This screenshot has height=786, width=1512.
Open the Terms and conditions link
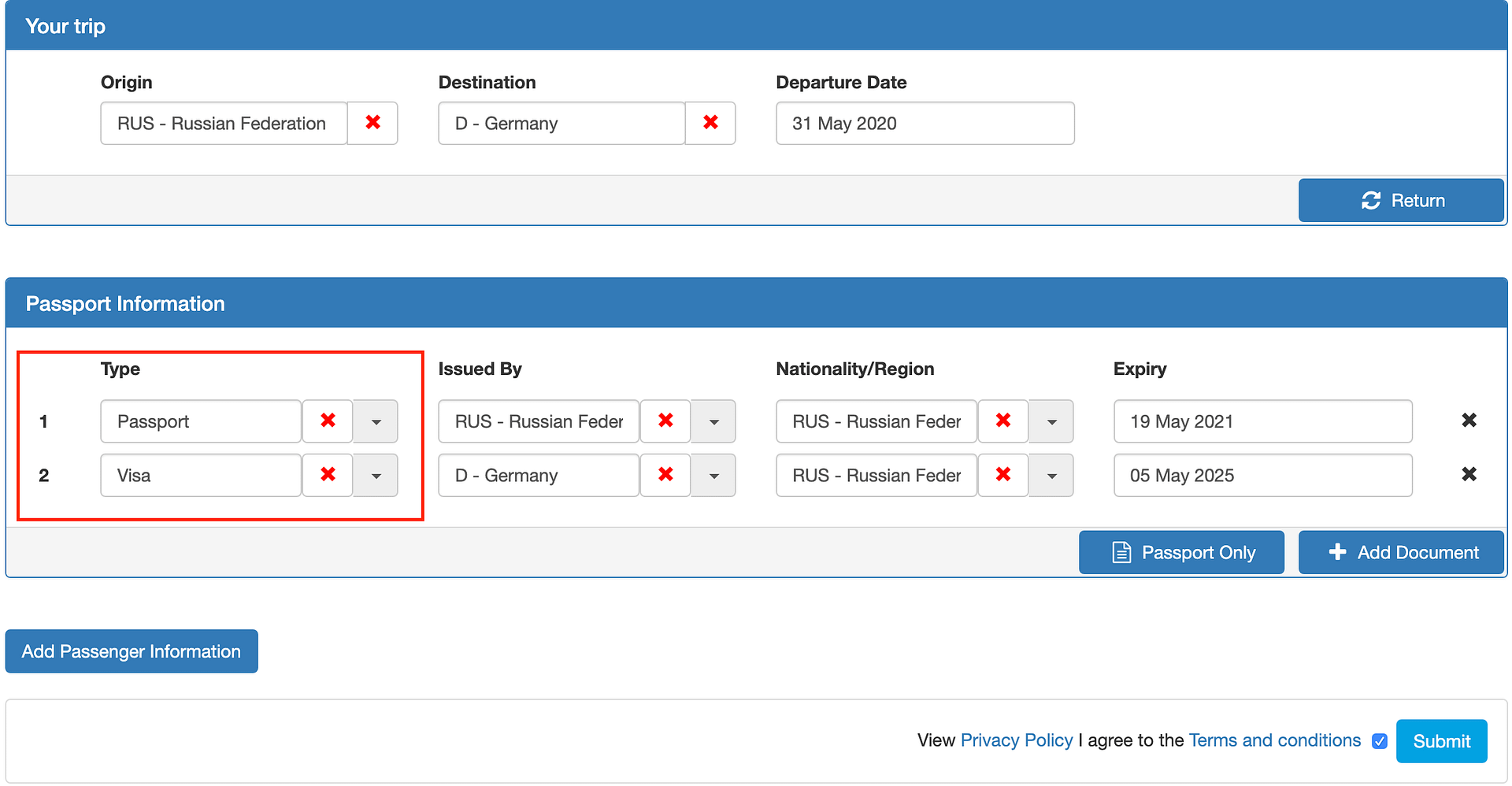click(1275, 740)
